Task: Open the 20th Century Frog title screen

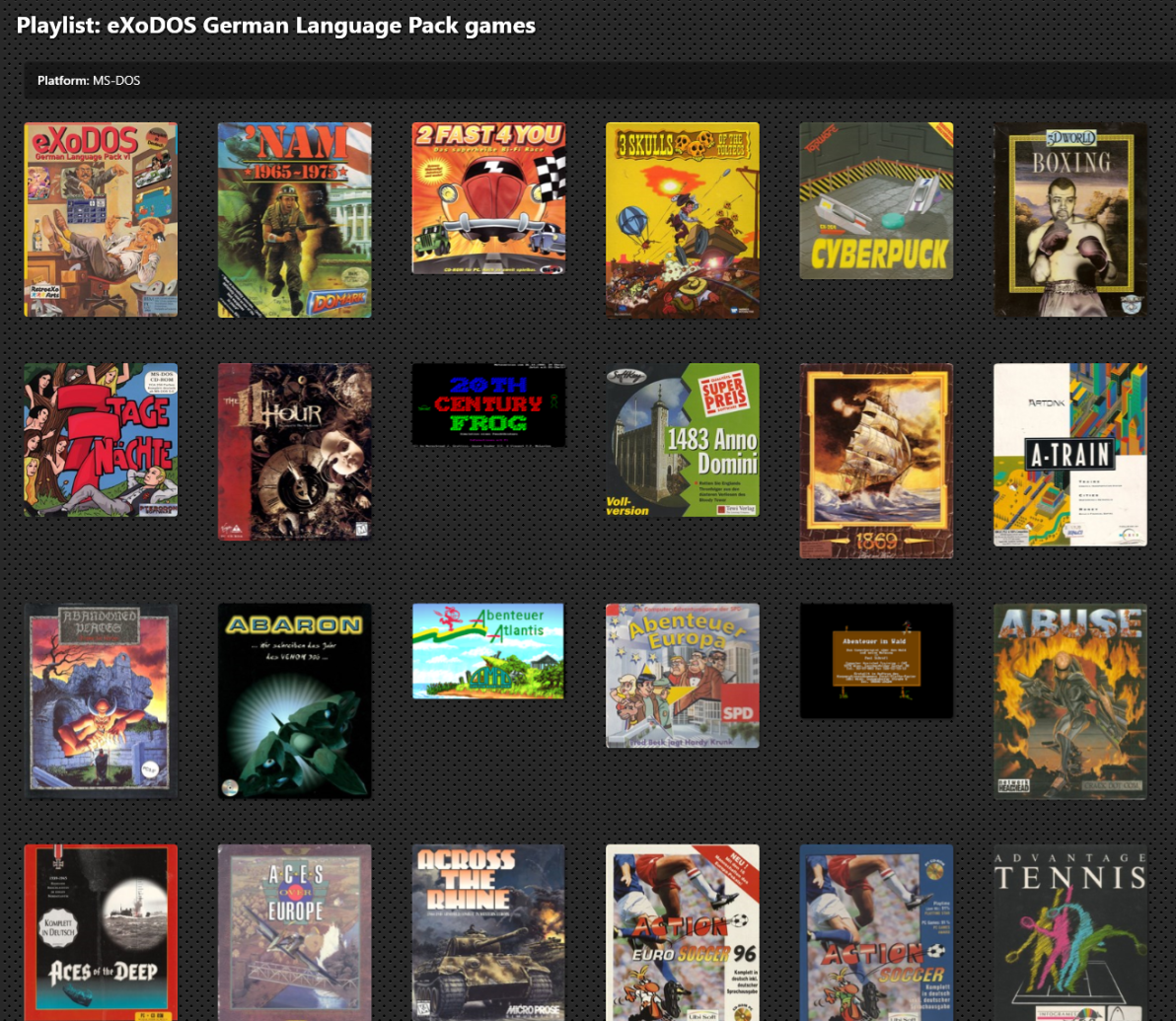Action: [488, 405]
